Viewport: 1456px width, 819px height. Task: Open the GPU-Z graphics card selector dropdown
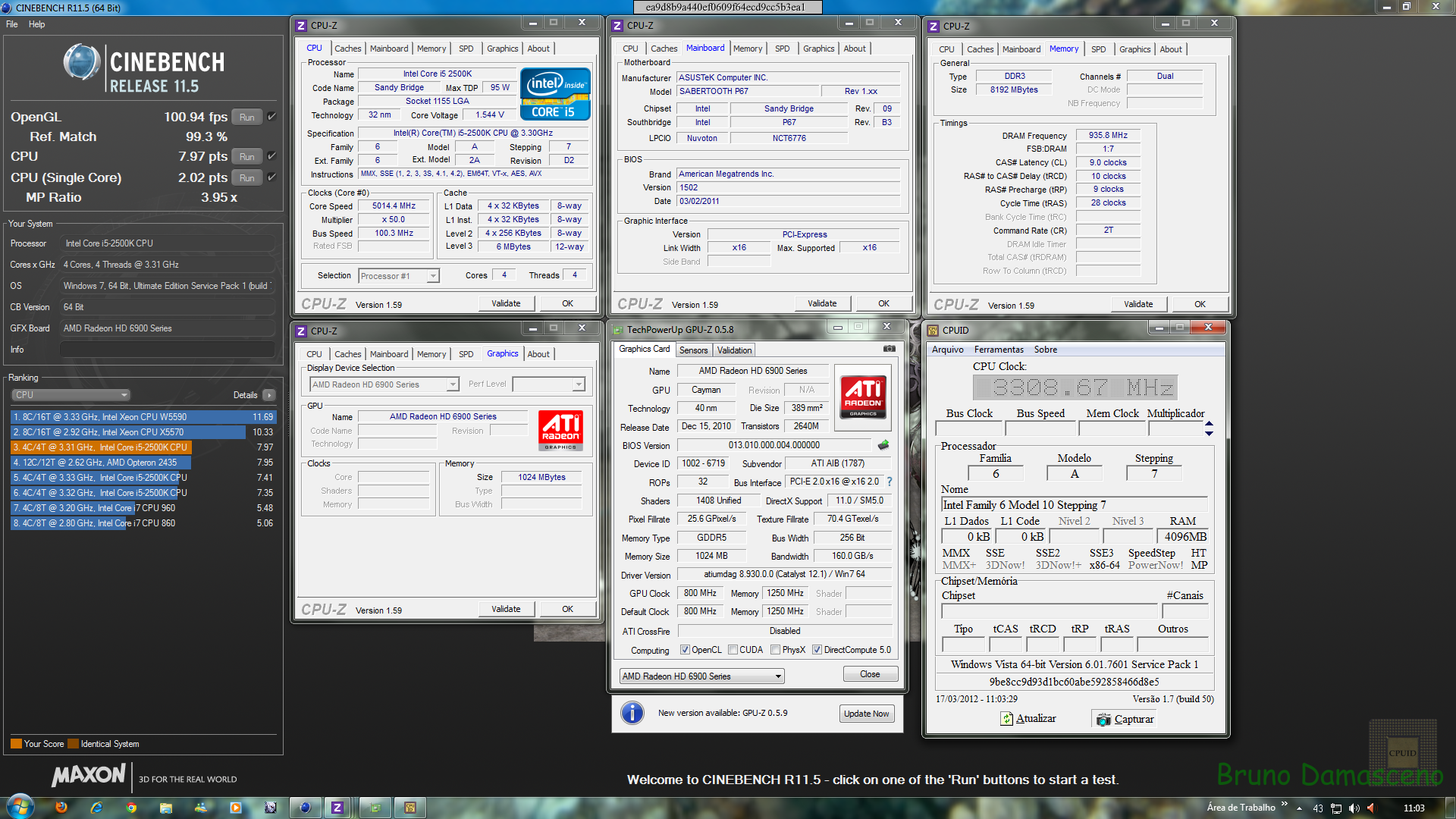pos(701,676)
